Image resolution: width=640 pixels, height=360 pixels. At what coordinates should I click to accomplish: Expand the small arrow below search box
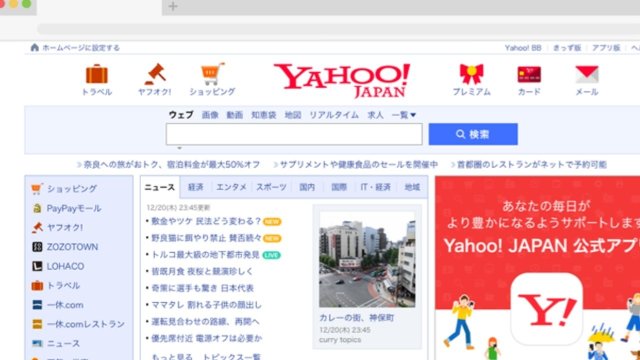179,148
